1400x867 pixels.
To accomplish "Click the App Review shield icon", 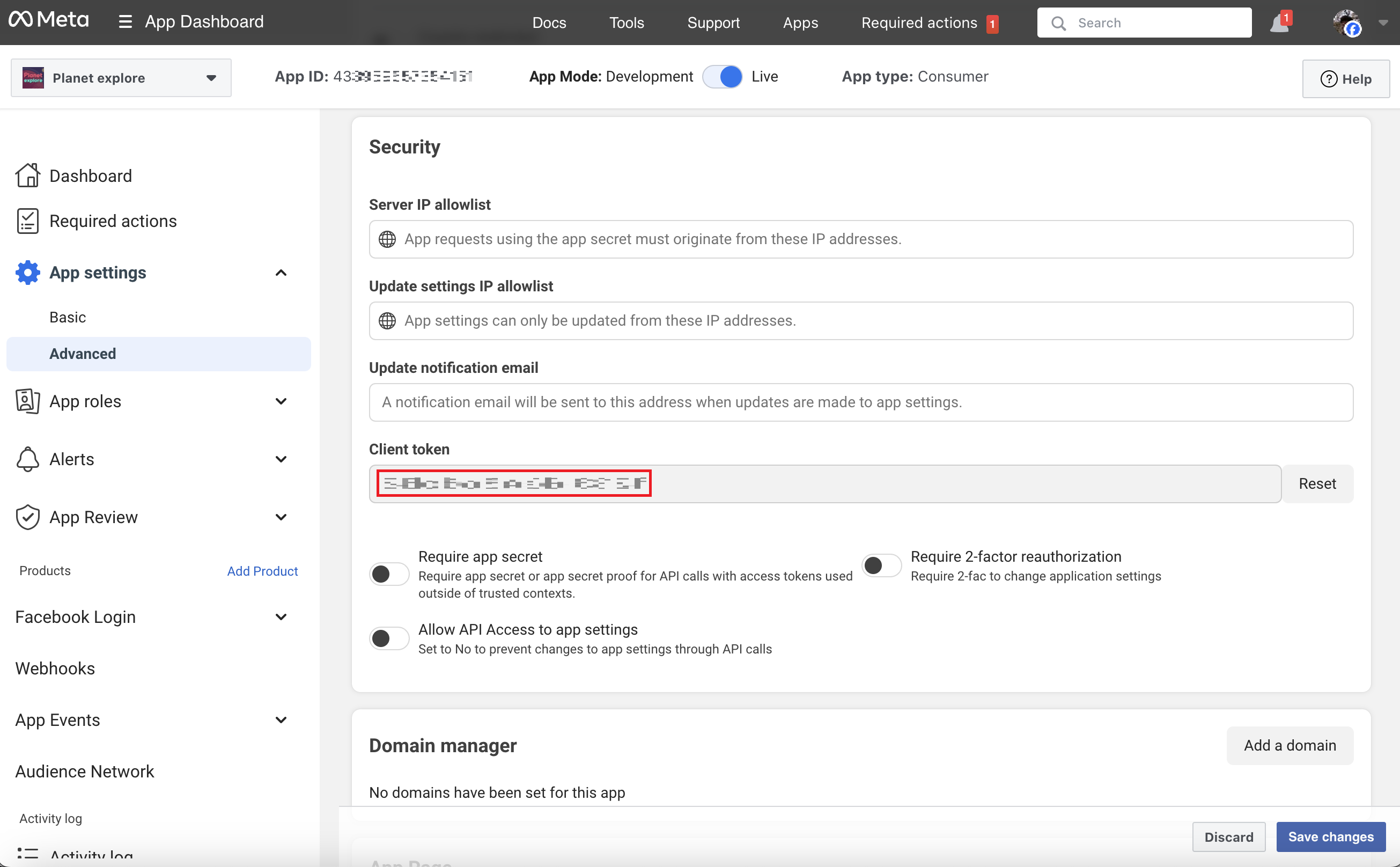I will point(27,517).
